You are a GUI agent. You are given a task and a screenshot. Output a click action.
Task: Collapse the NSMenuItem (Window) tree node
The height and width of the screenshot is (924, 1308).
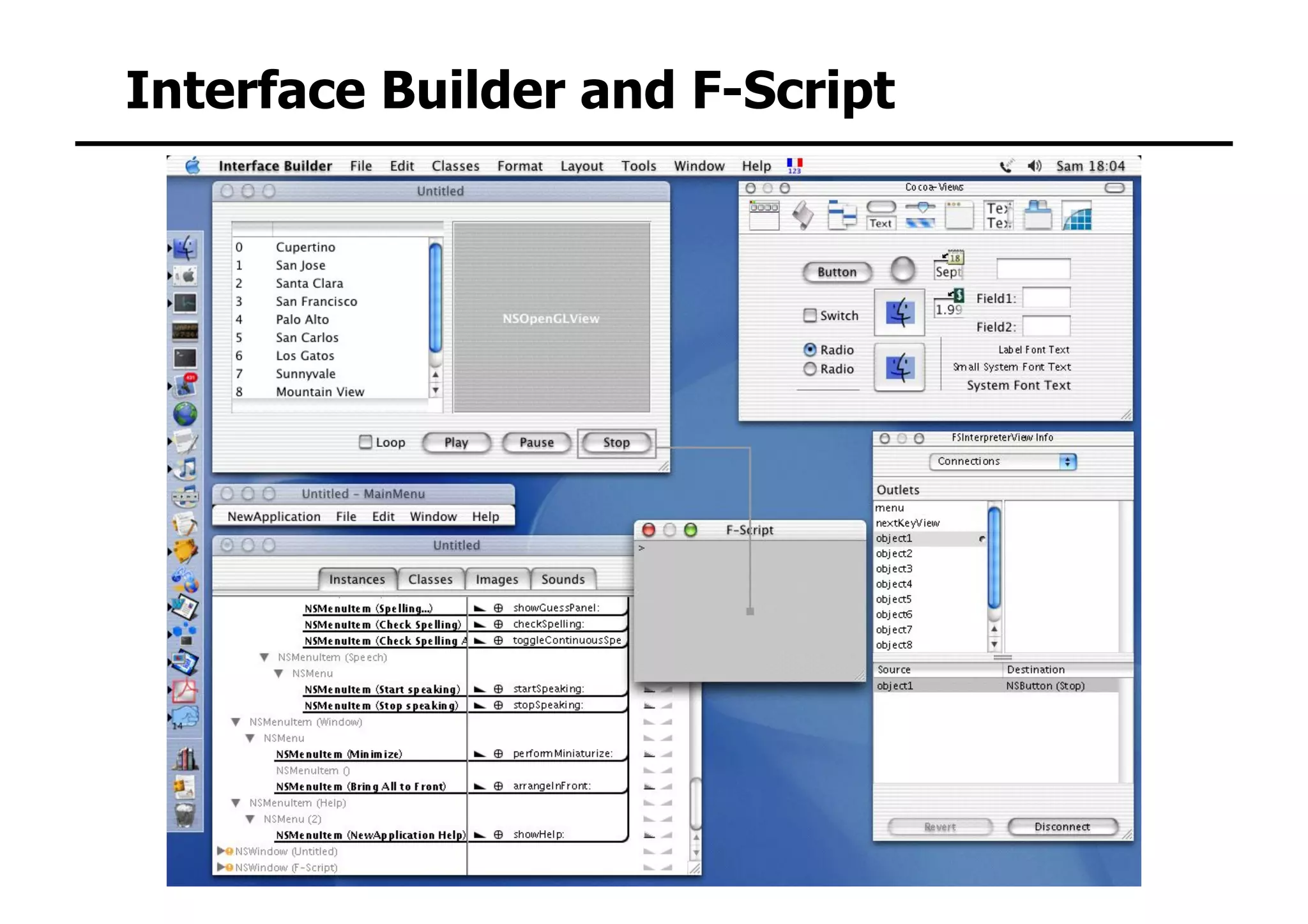click(x=236, y=722)
